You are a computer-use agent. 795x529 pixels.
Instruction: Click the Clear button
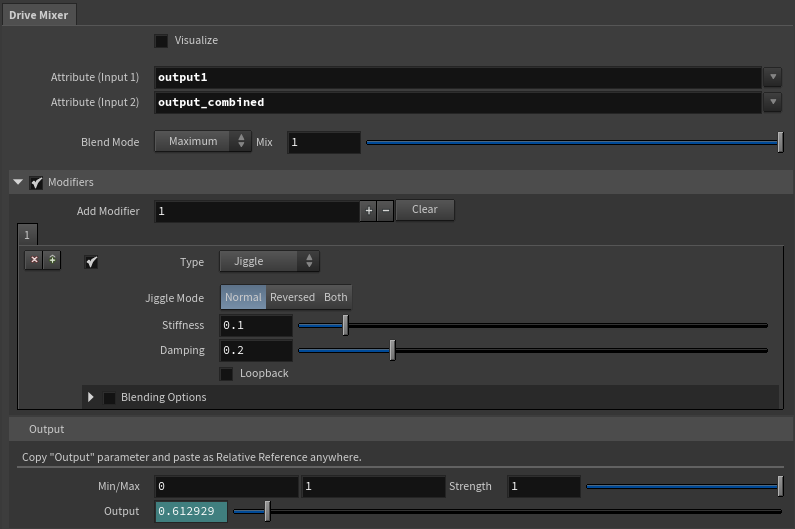pyautogui.click(x=425, y=209)
